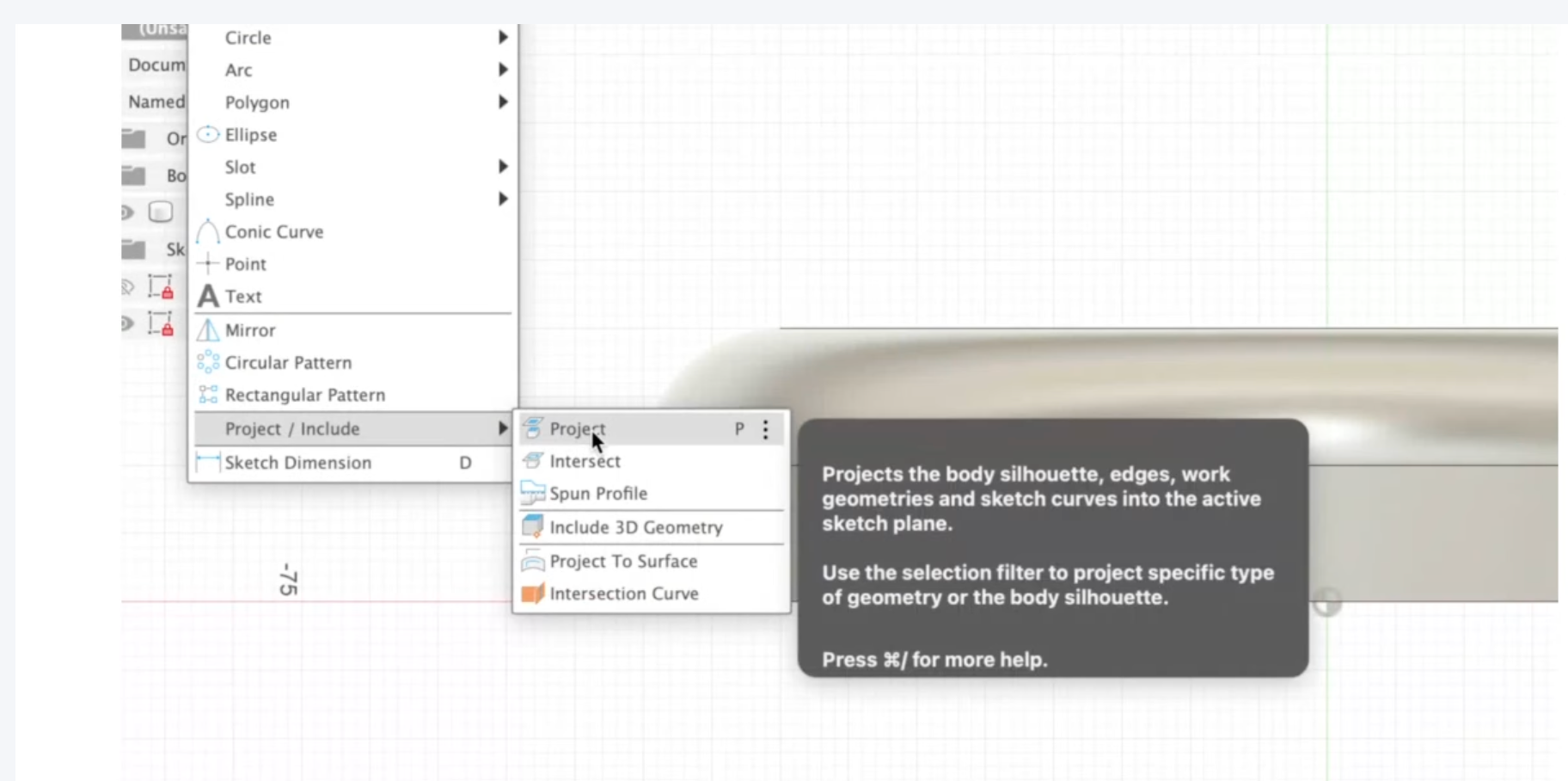The width and height of the screenshot is (1568, 781).
Task: Click the P shortcut label for Project
Action: 739,428
